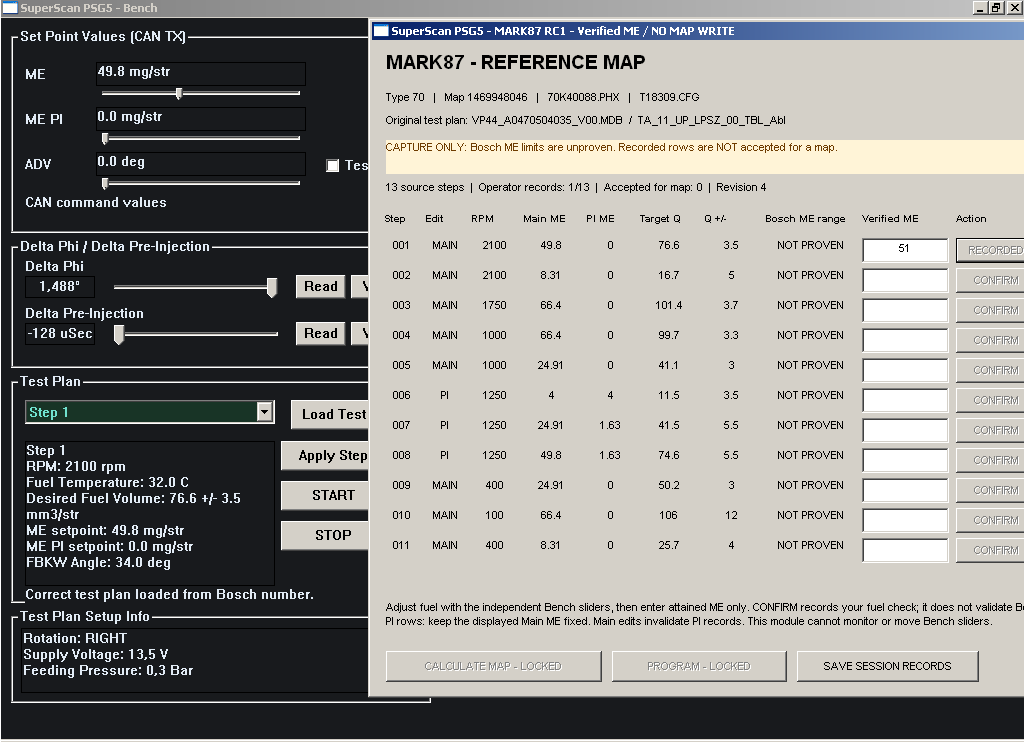
Task: Click CONFIRM for step 002
Action: pos(991,280)
